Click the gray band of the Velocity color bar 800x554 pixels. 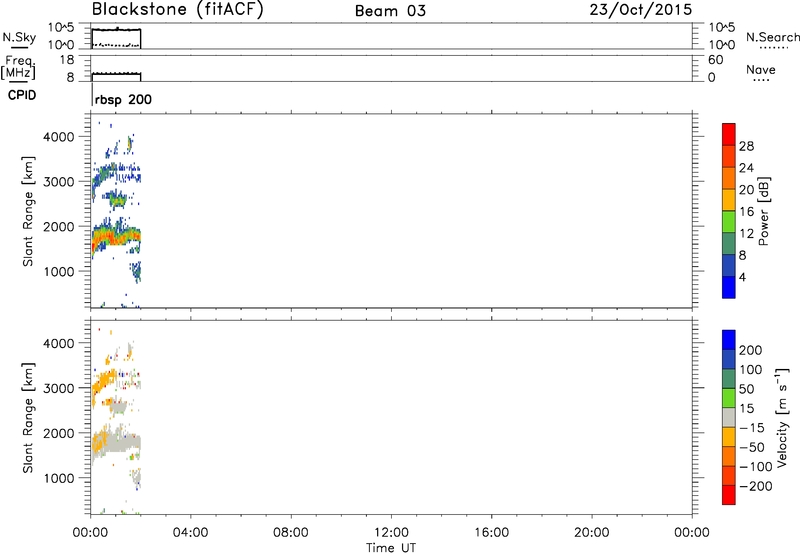click(729, 418)
